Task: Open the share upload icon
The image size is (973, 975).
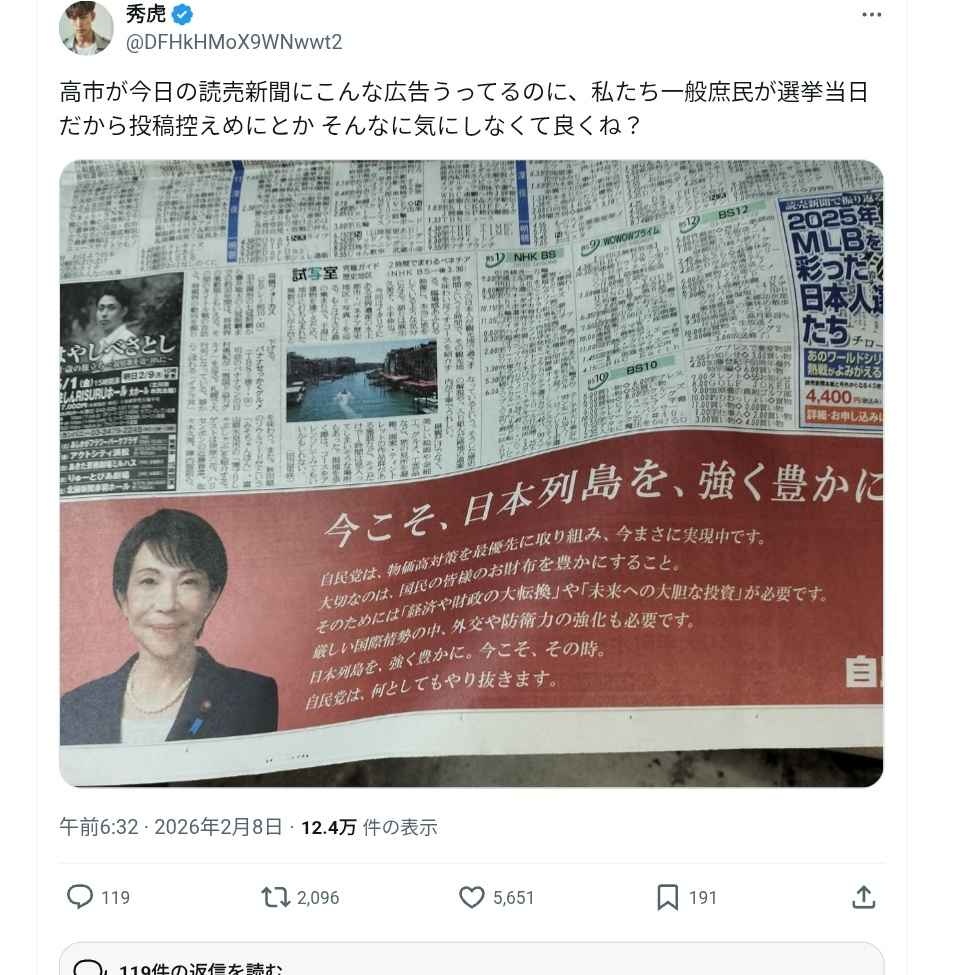Action: [x=864, y=897]
